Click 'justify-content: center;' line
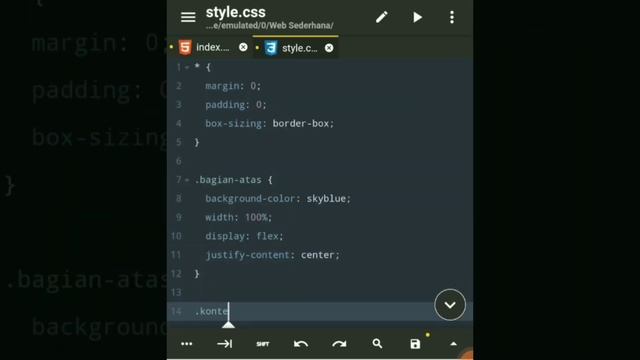The height and width of the screenshot is (360, 640). (x=272, y=255)
